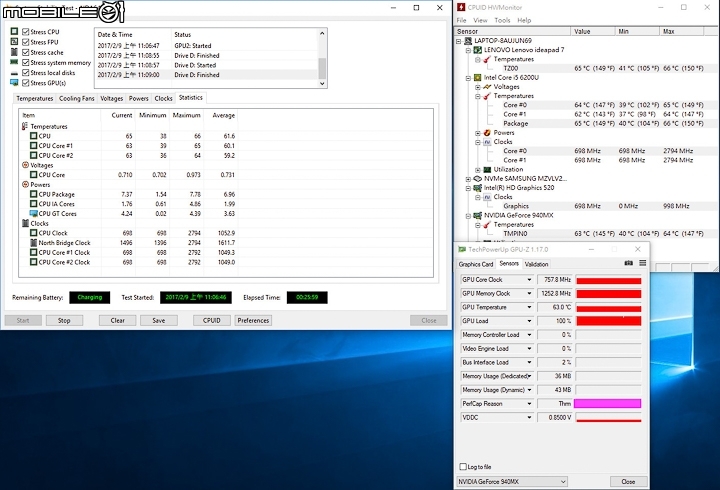Click the Powers category icon in Statistics
This screenshot has height=490, width=720.
(x=25, y=184)
